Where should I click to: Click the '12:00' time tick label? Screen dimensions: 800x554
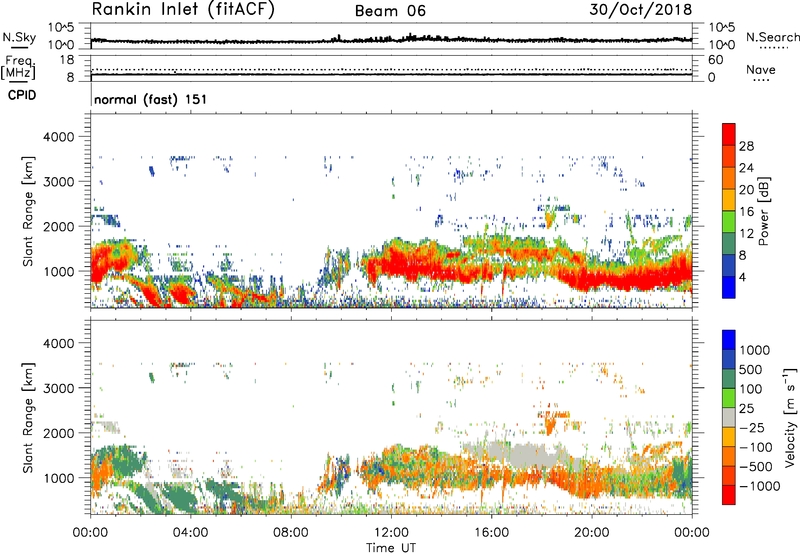pyautogui.click(x=391, y=533)
